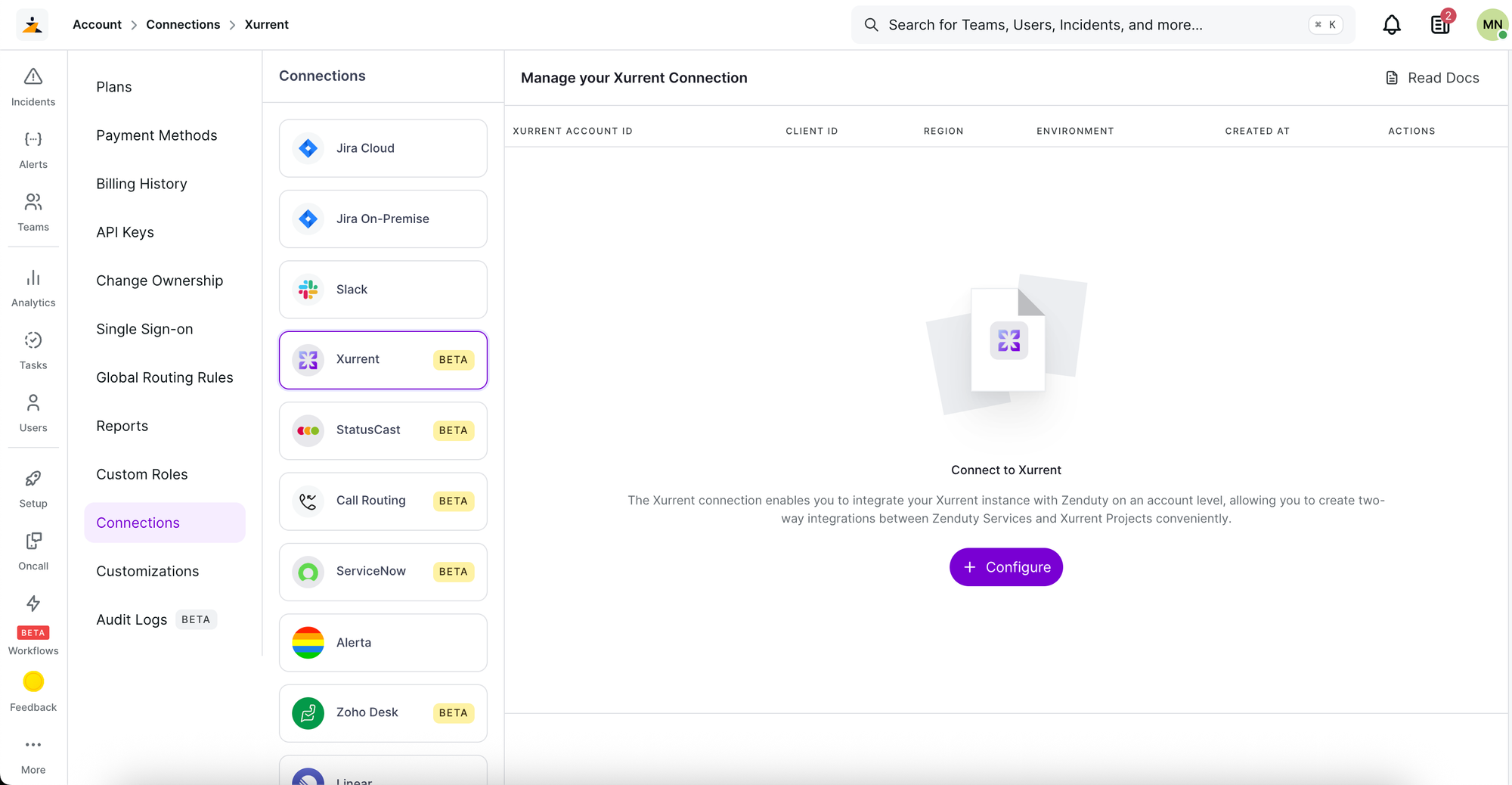Select the Call Routing connection

(383, 501)
